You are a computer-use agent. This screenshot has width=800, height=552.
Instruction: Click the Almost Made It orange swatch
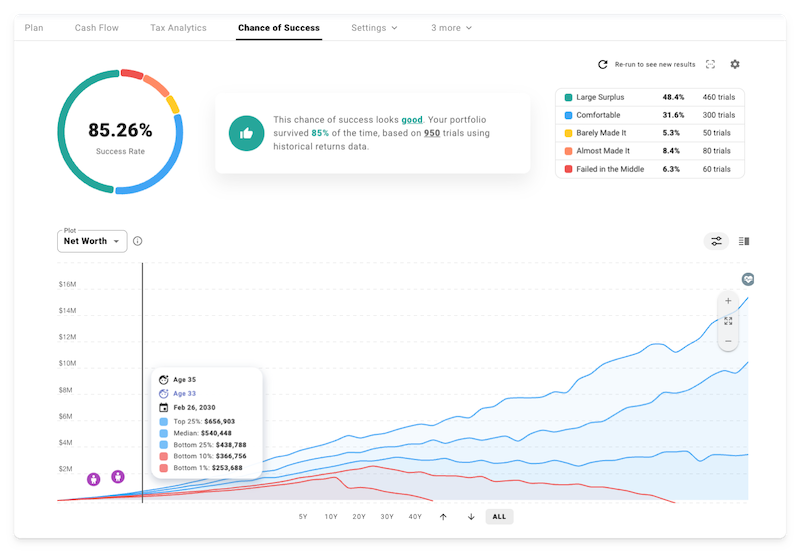click(568, 151)
